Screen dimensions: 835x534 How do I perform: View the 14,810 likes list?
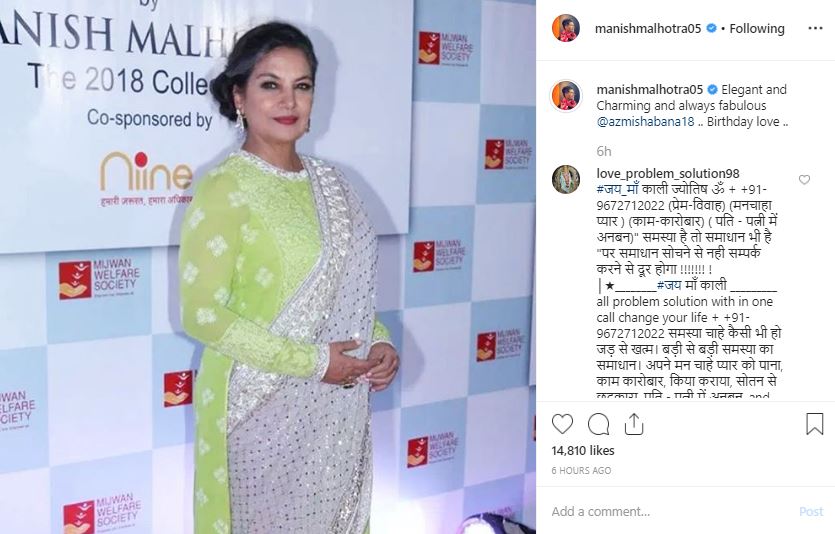[x=583, y=450]
